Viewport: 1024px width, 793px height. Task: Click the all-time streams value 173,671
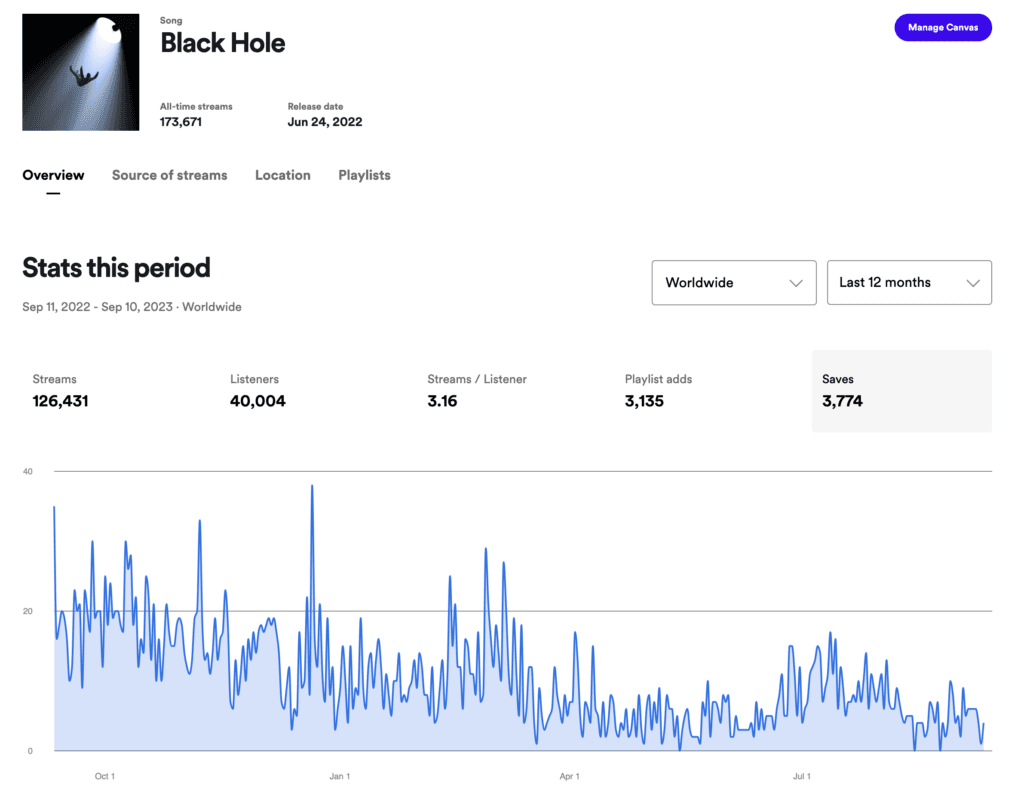point(181,122)
